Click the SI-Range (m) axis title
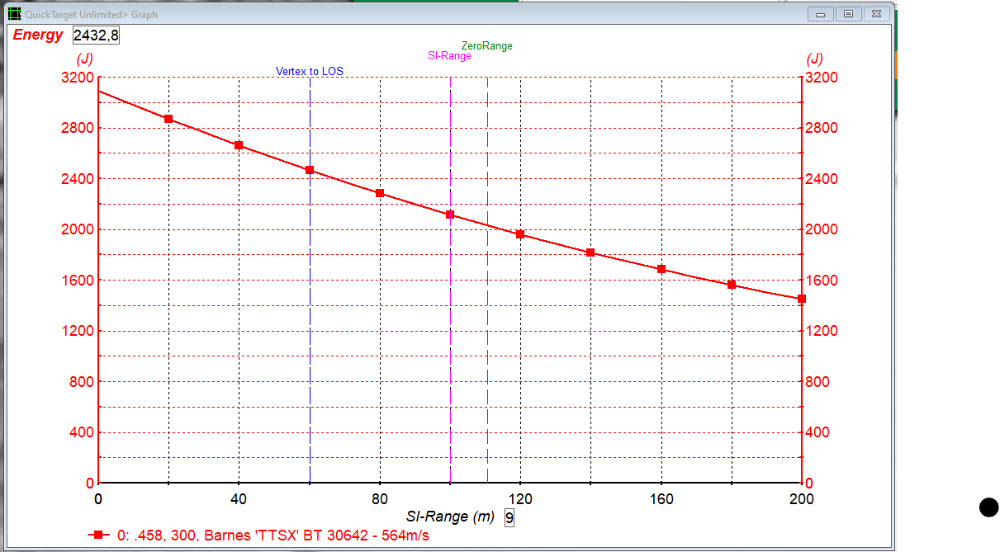The height and width of the screenshot is (552, 1000). tap(450, 517)
